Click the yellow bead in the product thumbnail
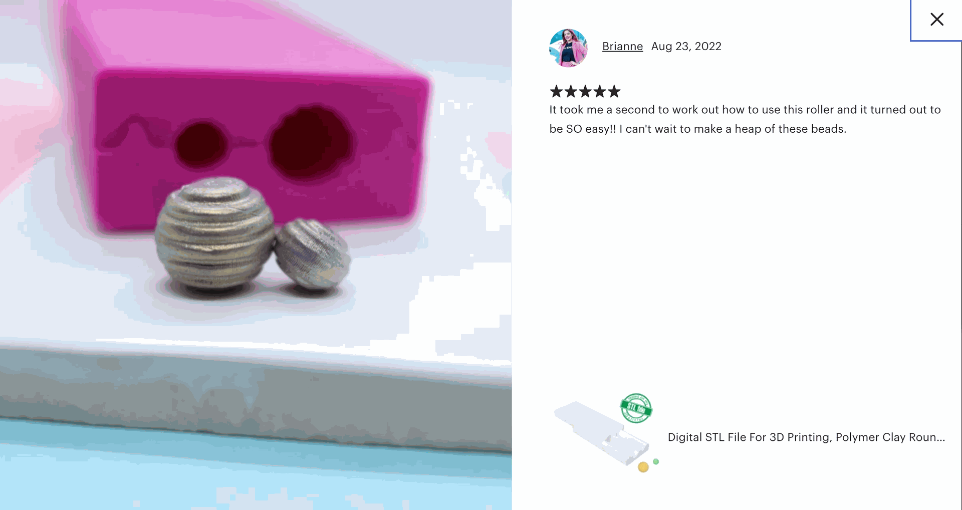The image size is (962, 510). (643, 467)
